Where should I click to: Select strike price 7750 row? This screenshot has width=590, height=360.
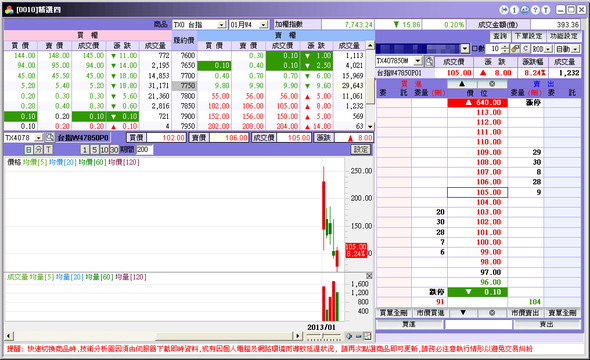pos(184,86)
